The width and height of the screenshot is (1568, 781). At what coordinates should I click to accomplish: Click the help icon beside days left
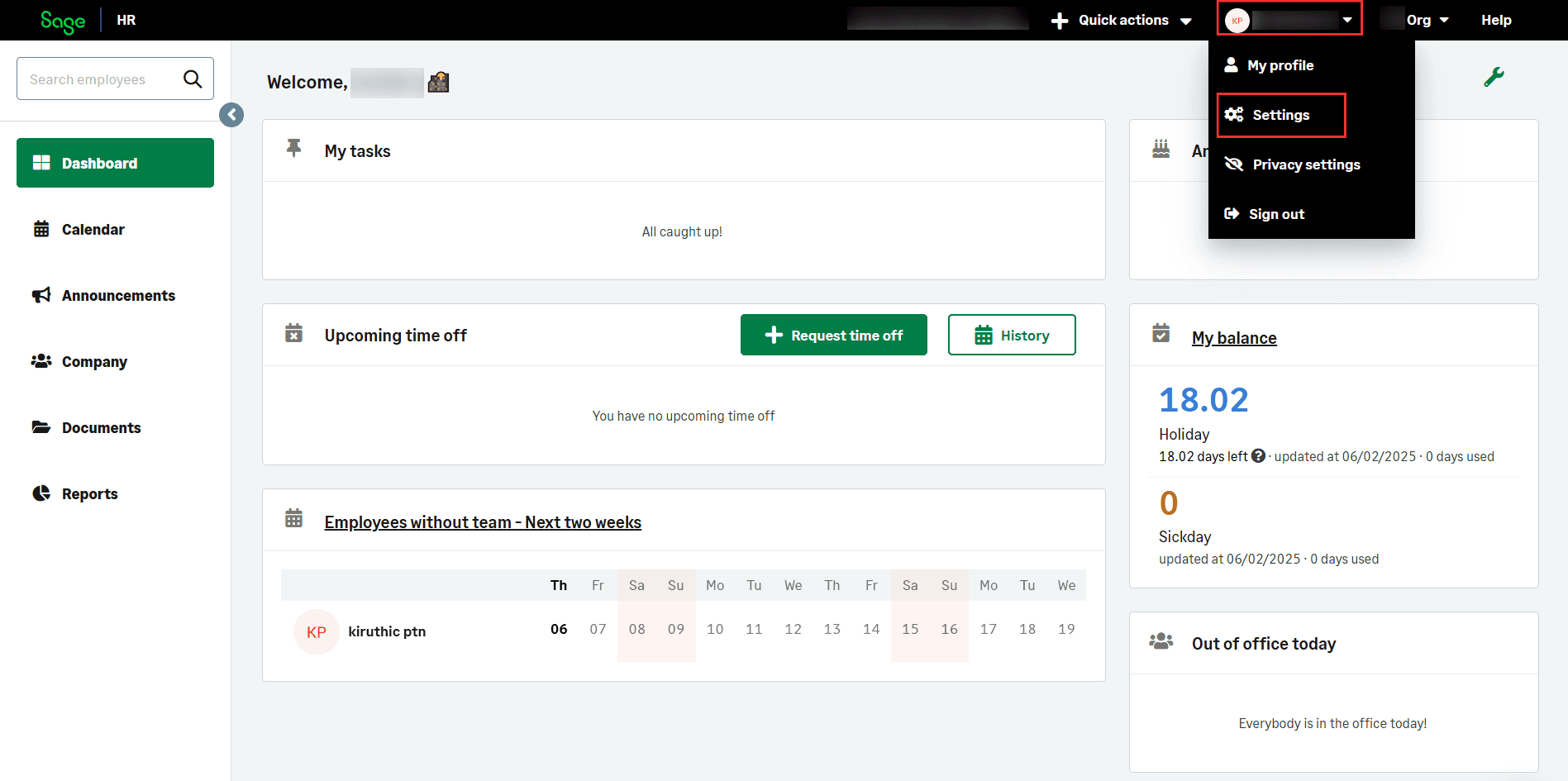(1258, 455)
